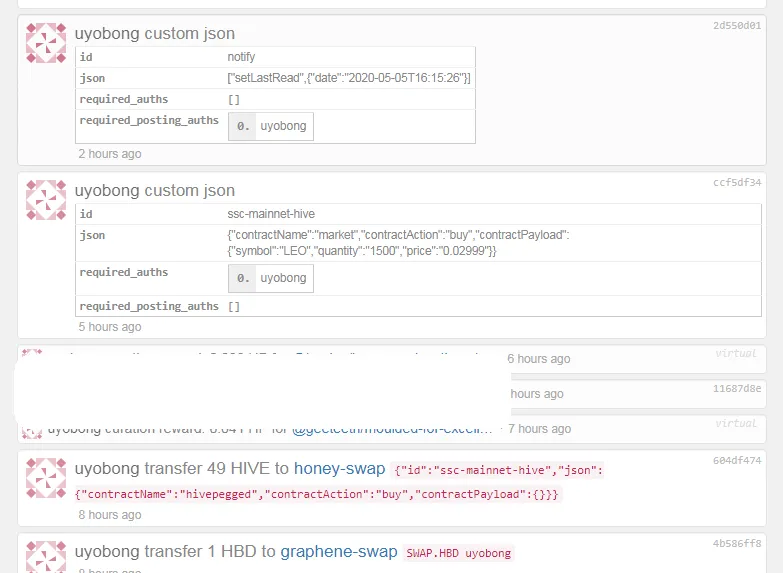Screen dimensions: 783x573
Task: Click the 'virtual' label on the 6 hours ago row
Action: pyautogui.click(x=736, y=353)
